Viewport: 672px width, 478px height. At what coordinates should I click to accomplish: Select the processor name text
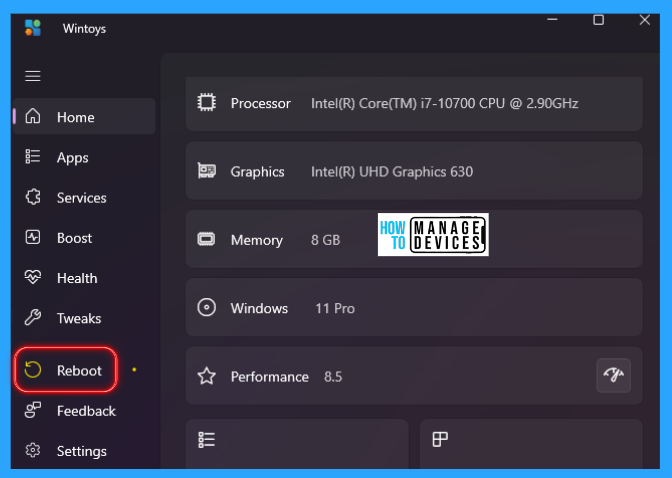click(444, 103)
